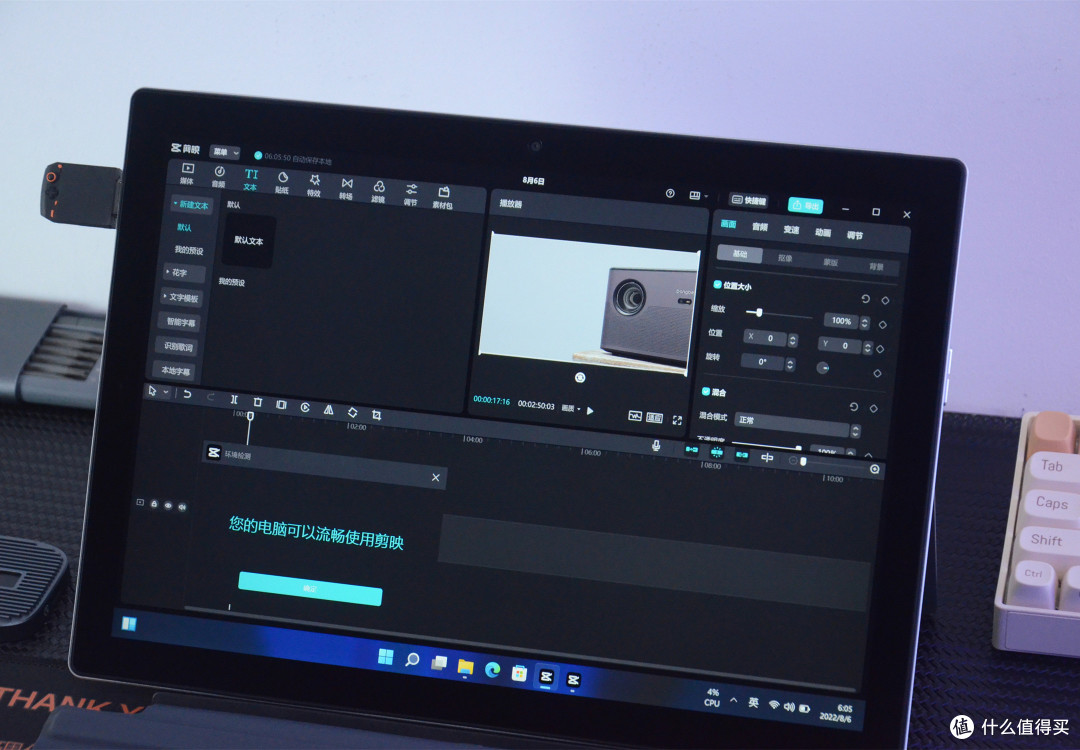Collapse the 新建文本 category
The width and height of the screenshot is (1080, 750).
point(191,205)
